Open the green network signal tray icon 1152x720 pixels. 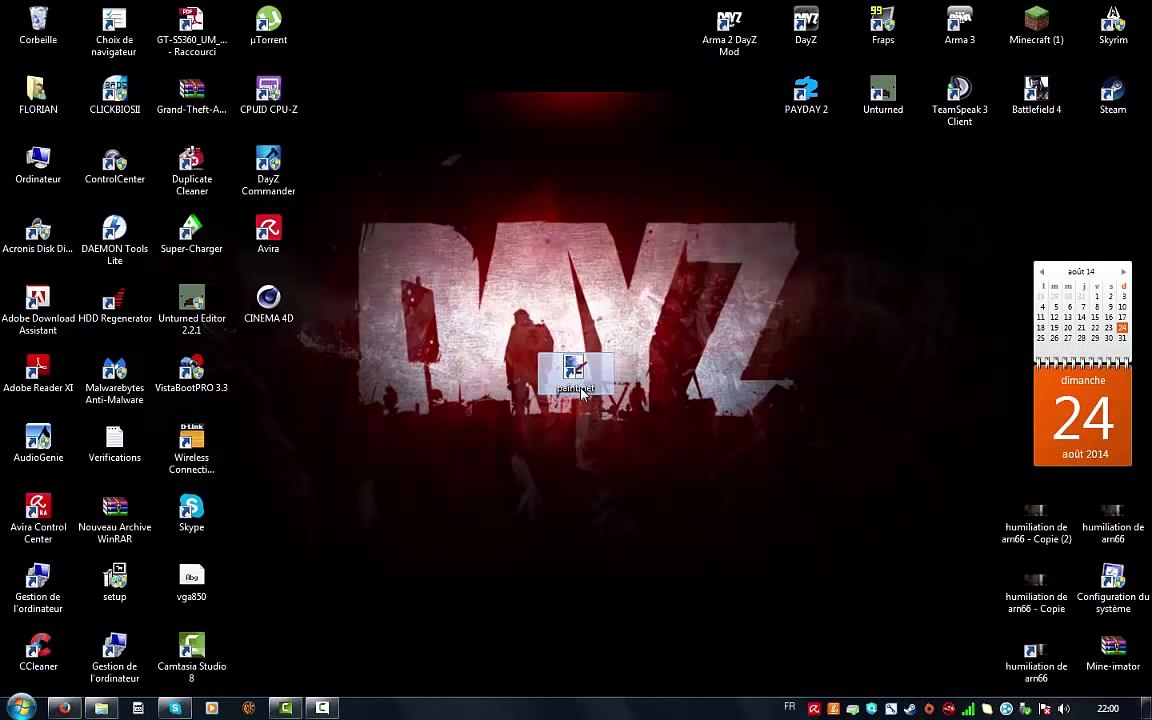968,709
